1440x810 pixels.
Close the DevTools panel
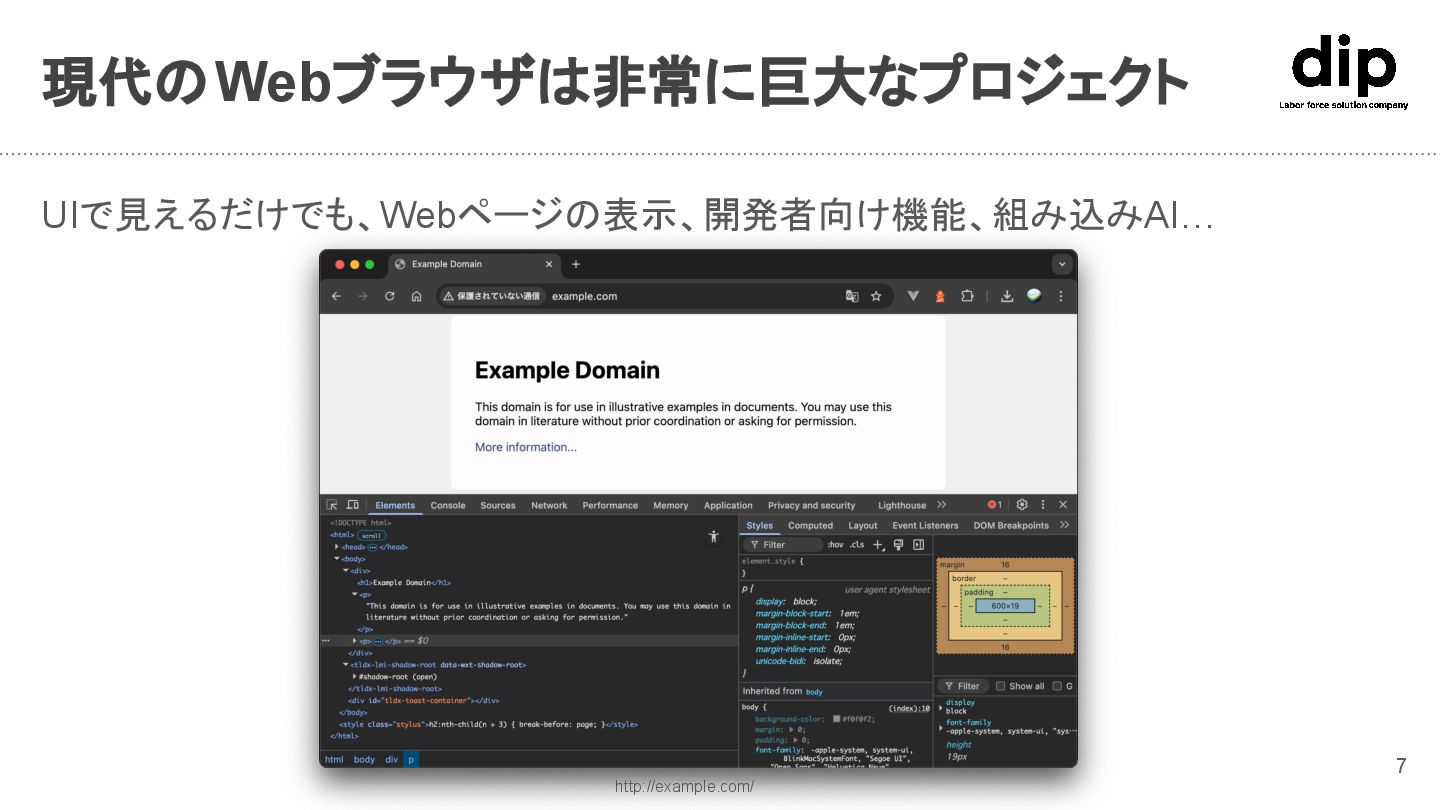pos(1063,505)
